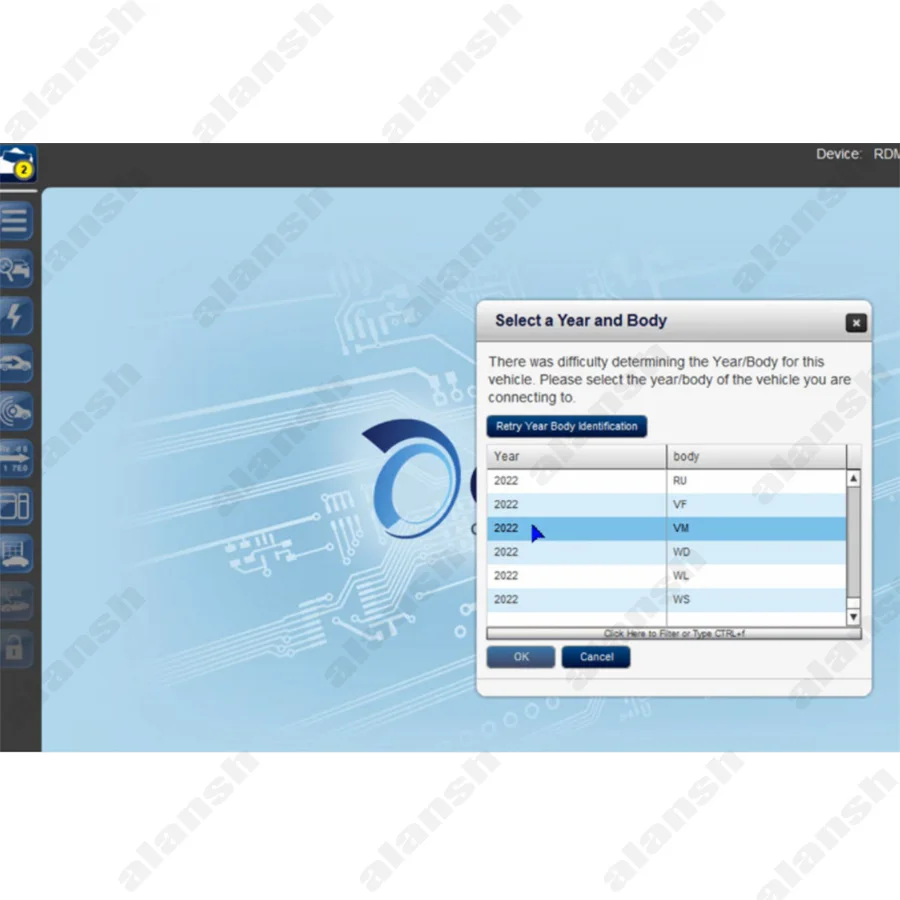900x900 pixels.
Task: Click the list scrollbar up arrow
Action: (854, 478)
